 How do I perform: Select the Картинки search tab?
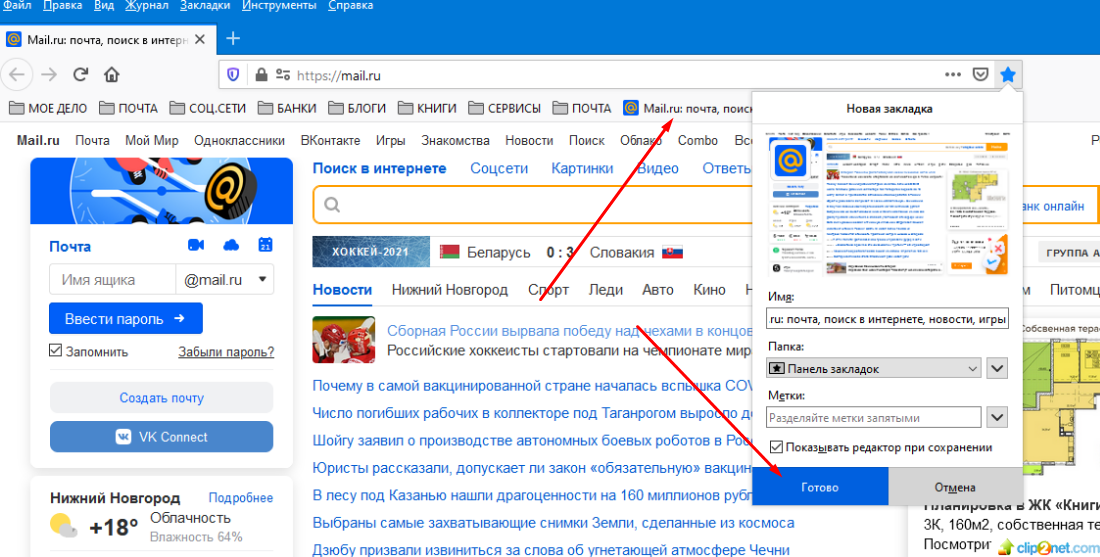click(582, 168)
